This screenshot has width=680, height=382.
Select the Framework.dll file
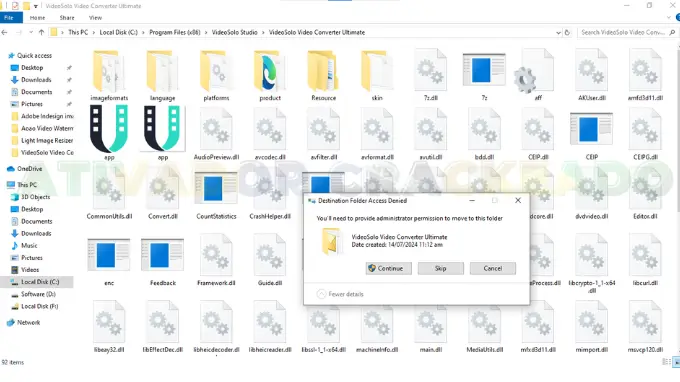pyautogui.click(x=216, y=260)
